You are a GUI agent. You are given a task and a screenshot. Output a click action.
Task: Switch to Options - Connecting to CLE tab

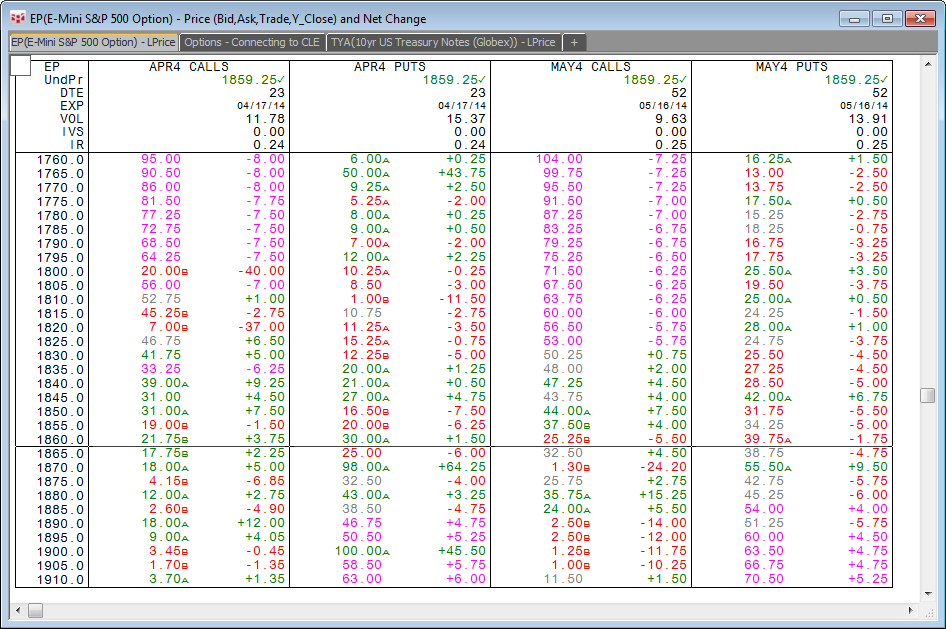(x=253, y=42)
